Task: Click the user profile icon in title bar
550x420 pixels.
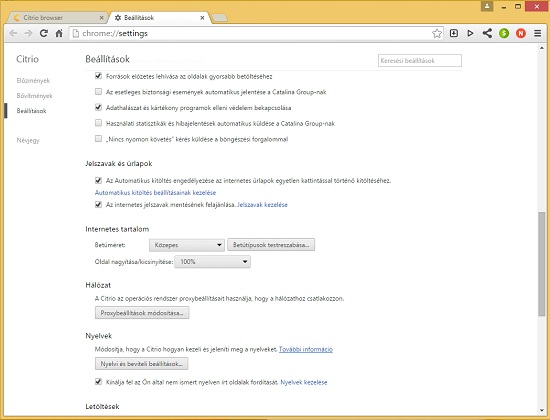Action: [x=487, y=6]
